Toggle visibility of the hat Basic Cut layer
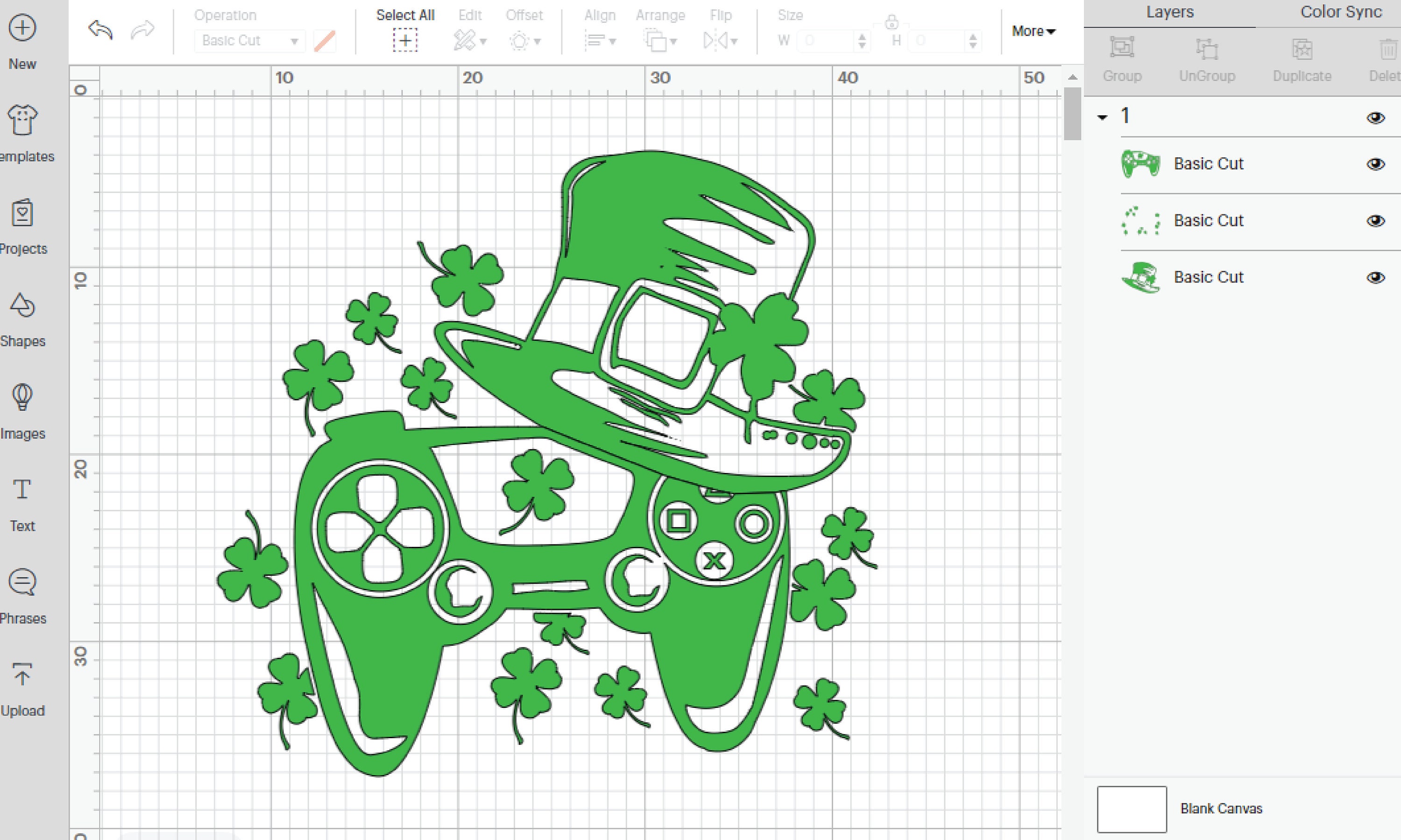1401x840 pixels. pos(1375,278)
